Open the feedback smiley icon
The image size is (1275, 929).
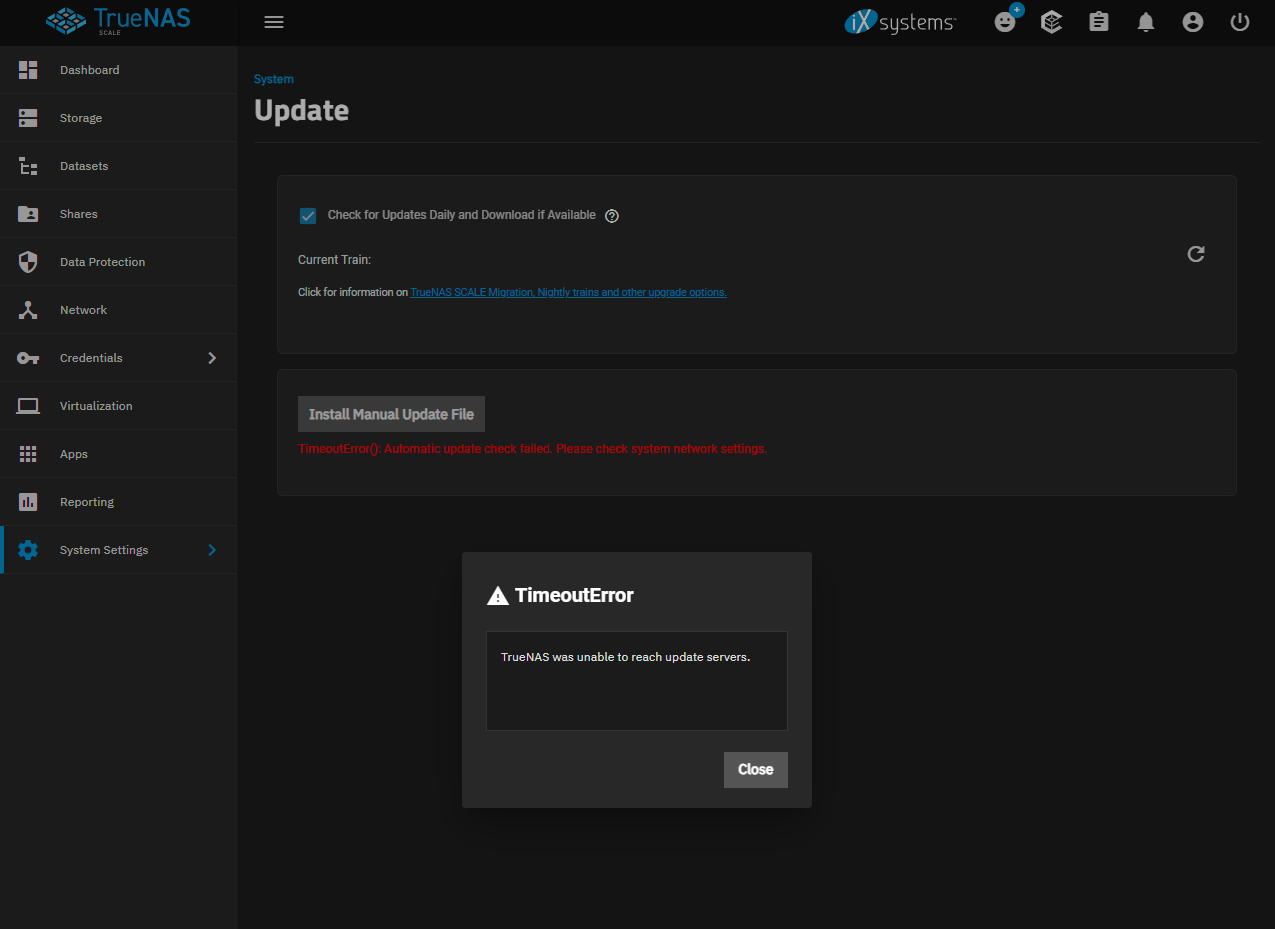[1005, 22]
